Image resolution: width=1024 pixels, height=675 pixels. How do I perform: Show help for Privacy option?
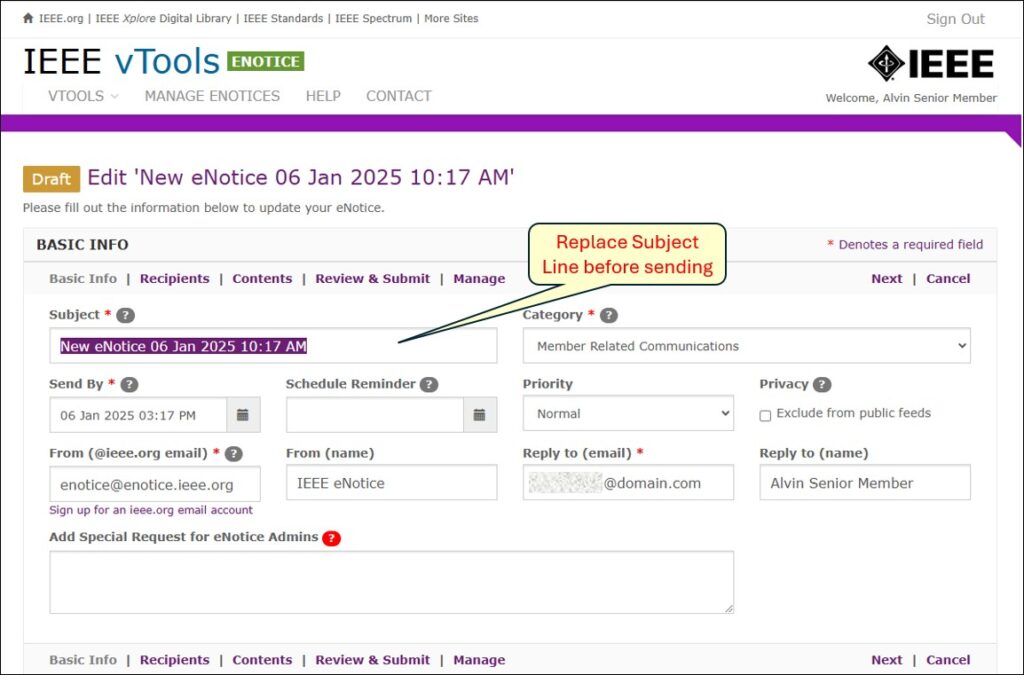[x=822, y=385]
